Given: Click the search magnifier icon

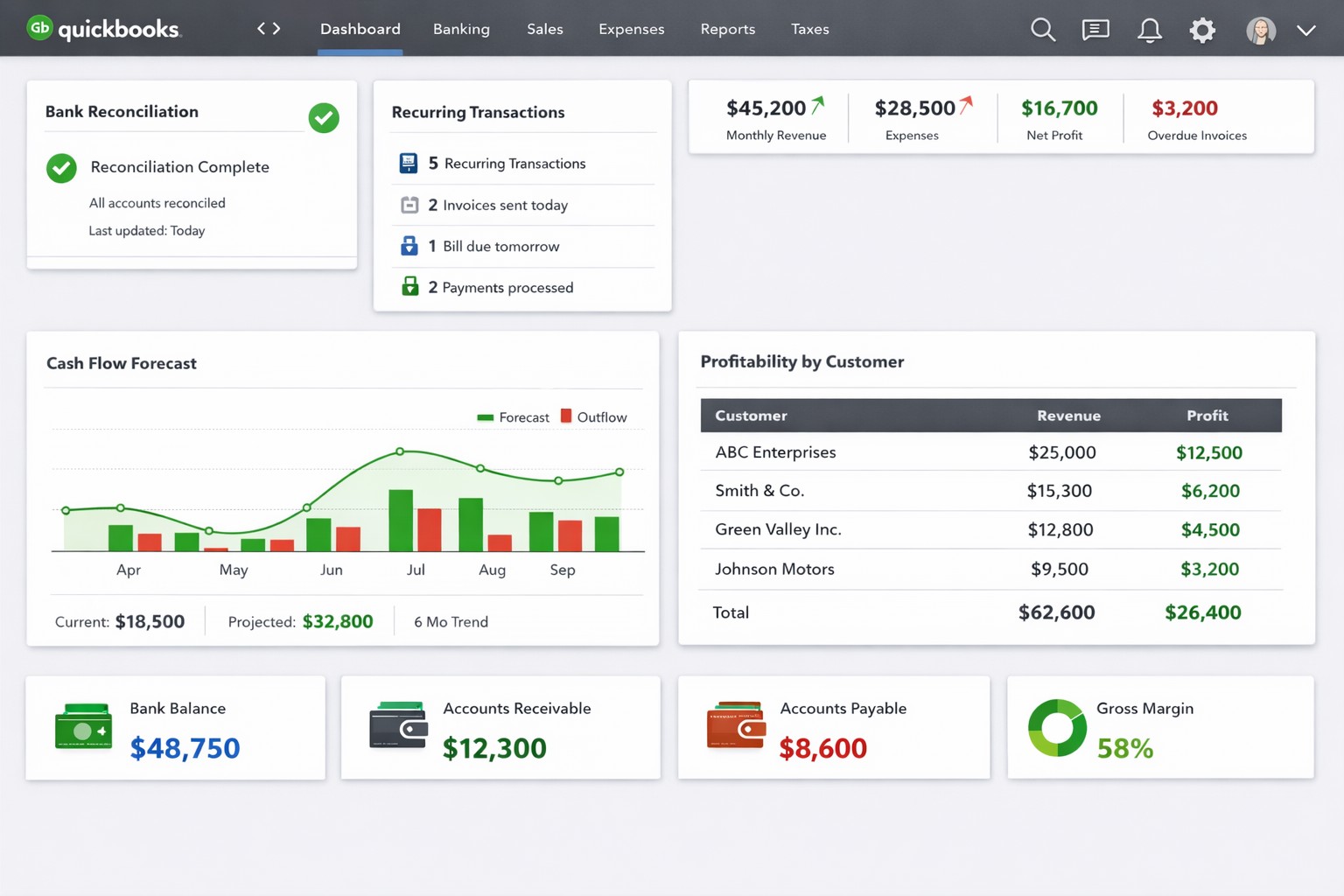Looking at the screenshot, I should click(1042, 30).
